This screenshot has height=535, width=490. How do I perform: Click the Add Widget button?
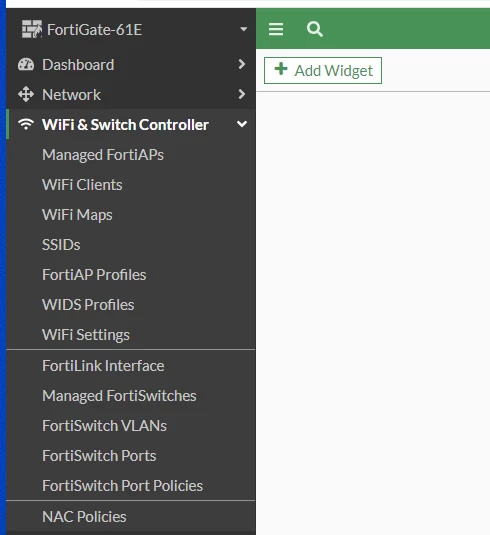[323, 71]
